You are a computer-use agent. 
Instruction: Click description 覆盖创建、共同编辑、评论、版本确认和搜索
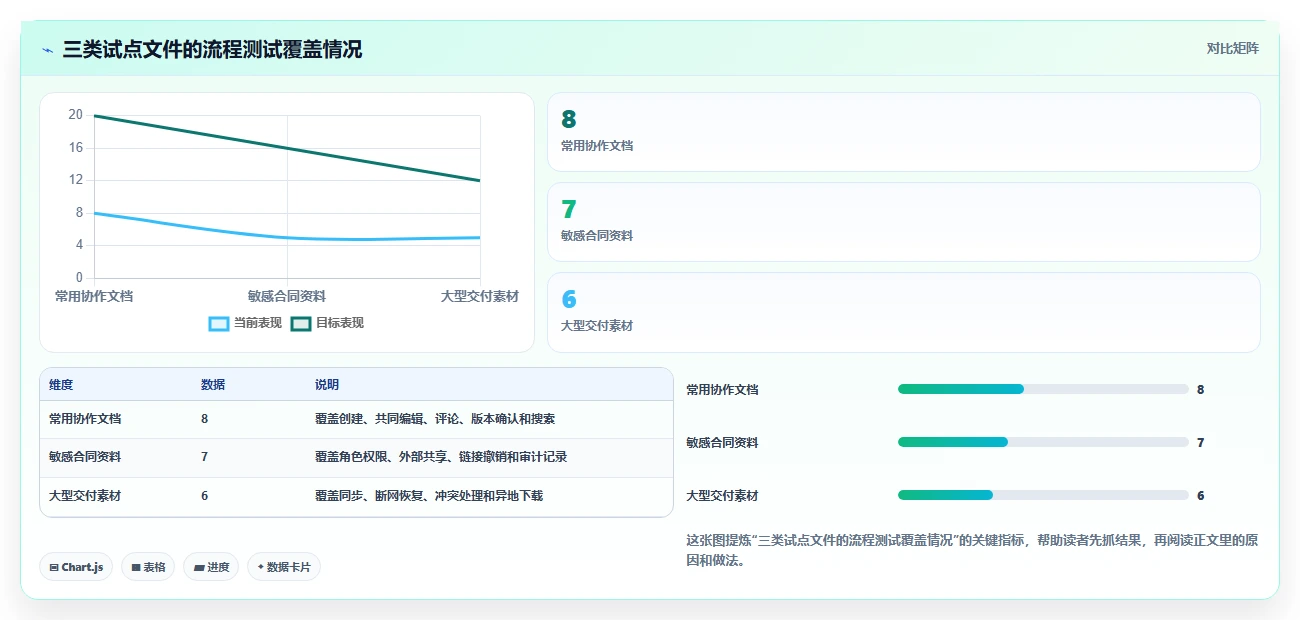pos(435,419)
